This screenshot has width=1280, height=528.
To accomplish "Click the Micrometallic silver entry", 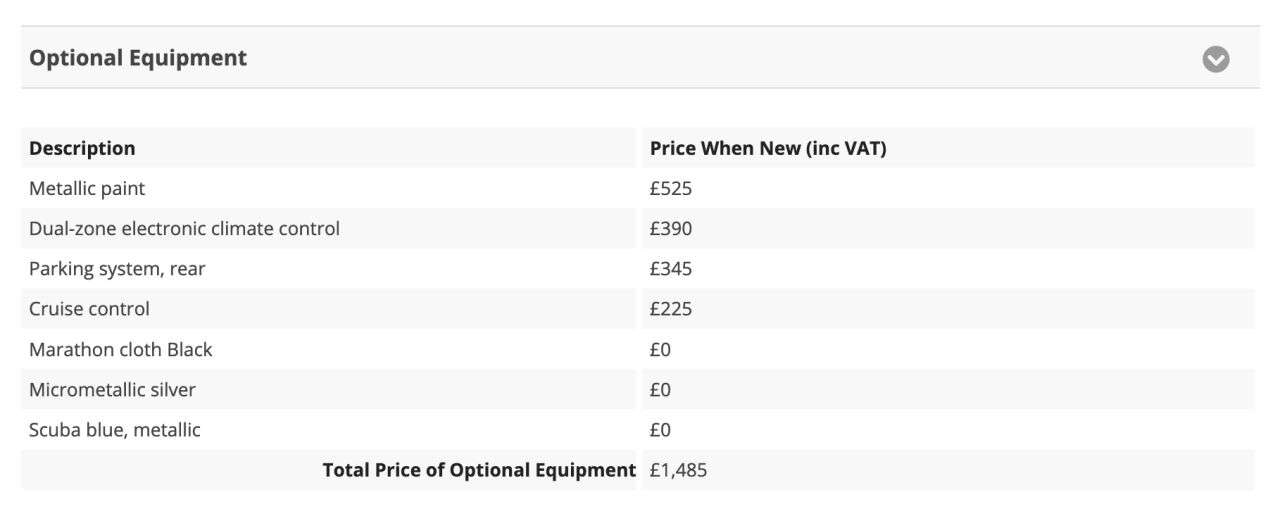I will tap(112, 390).
